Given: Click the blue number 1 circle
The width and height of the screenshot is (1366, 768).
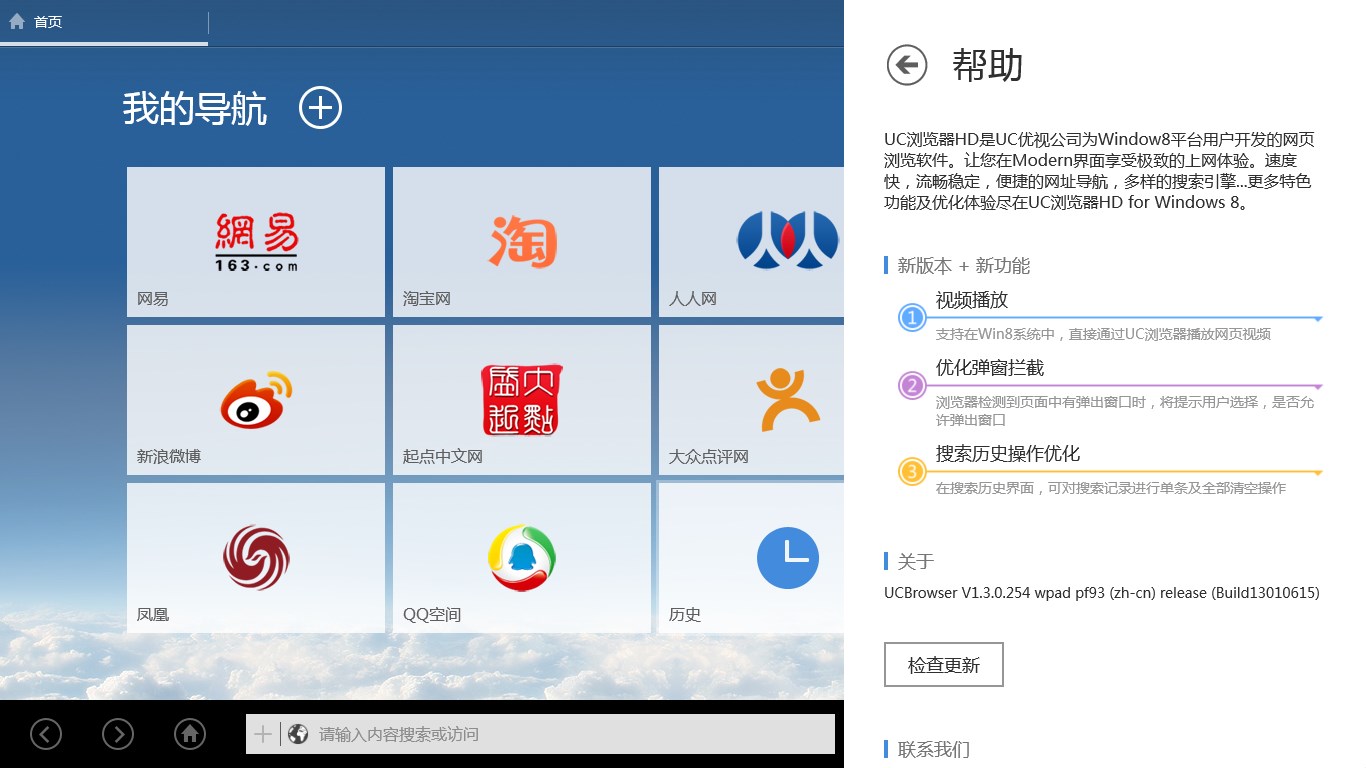Looking at the screenshot, I should (912, 318).
